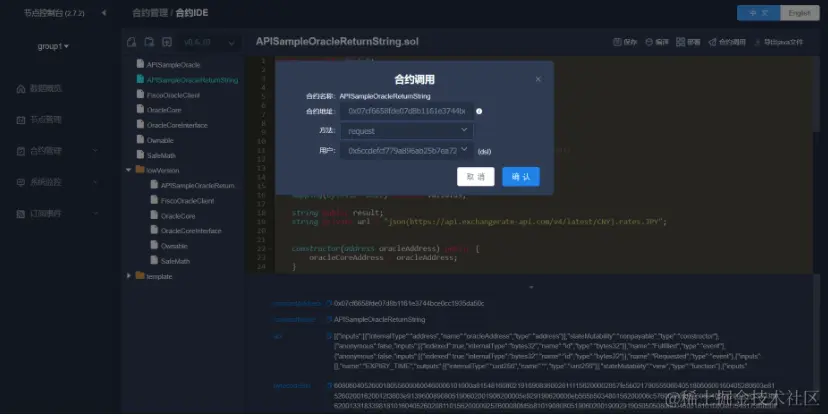Copy the contractName value icon
Screen dimensions: 828x416
[x=329, y=319]
